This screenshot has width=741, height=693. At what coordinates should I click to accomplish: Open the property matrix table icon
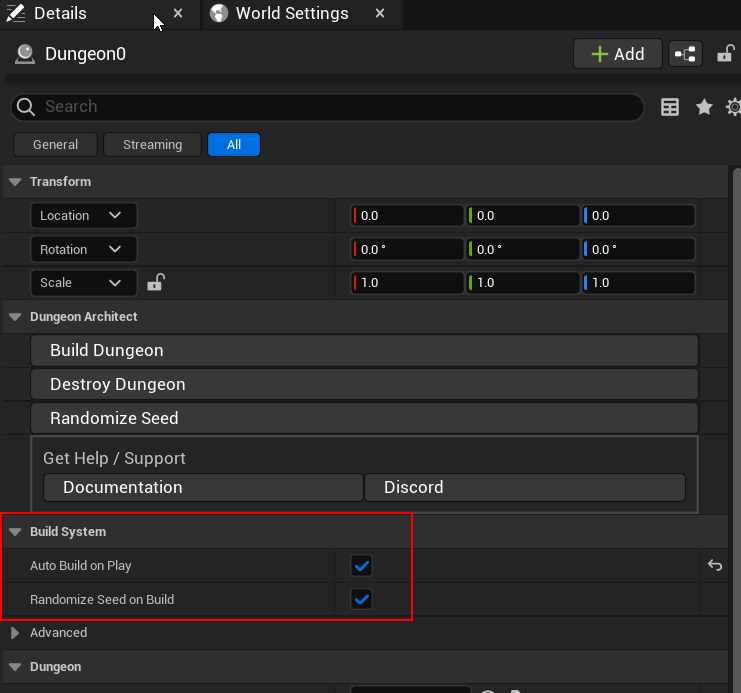670,107
